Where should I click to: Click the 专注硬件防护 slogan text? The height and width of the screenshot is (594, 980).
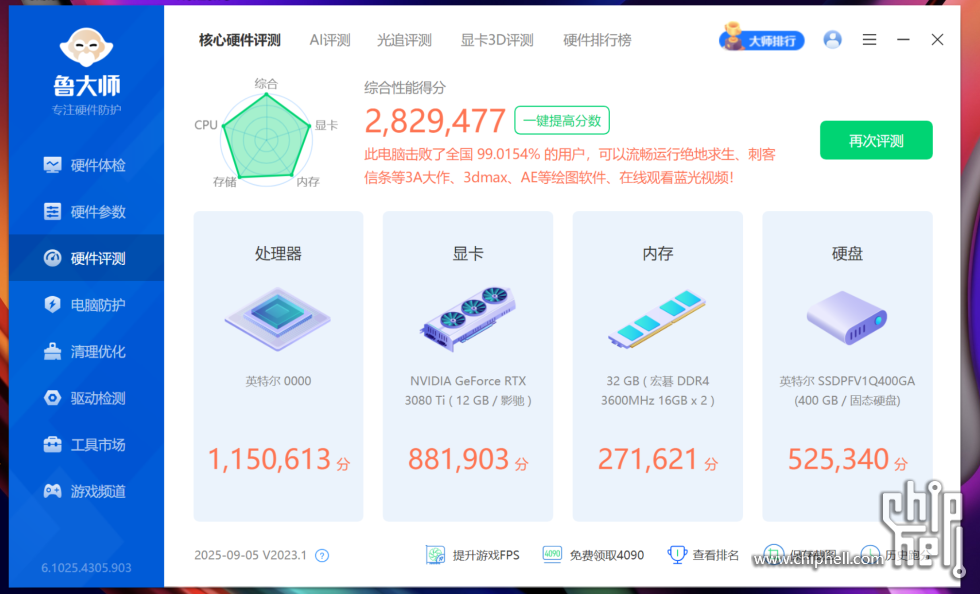86,110
